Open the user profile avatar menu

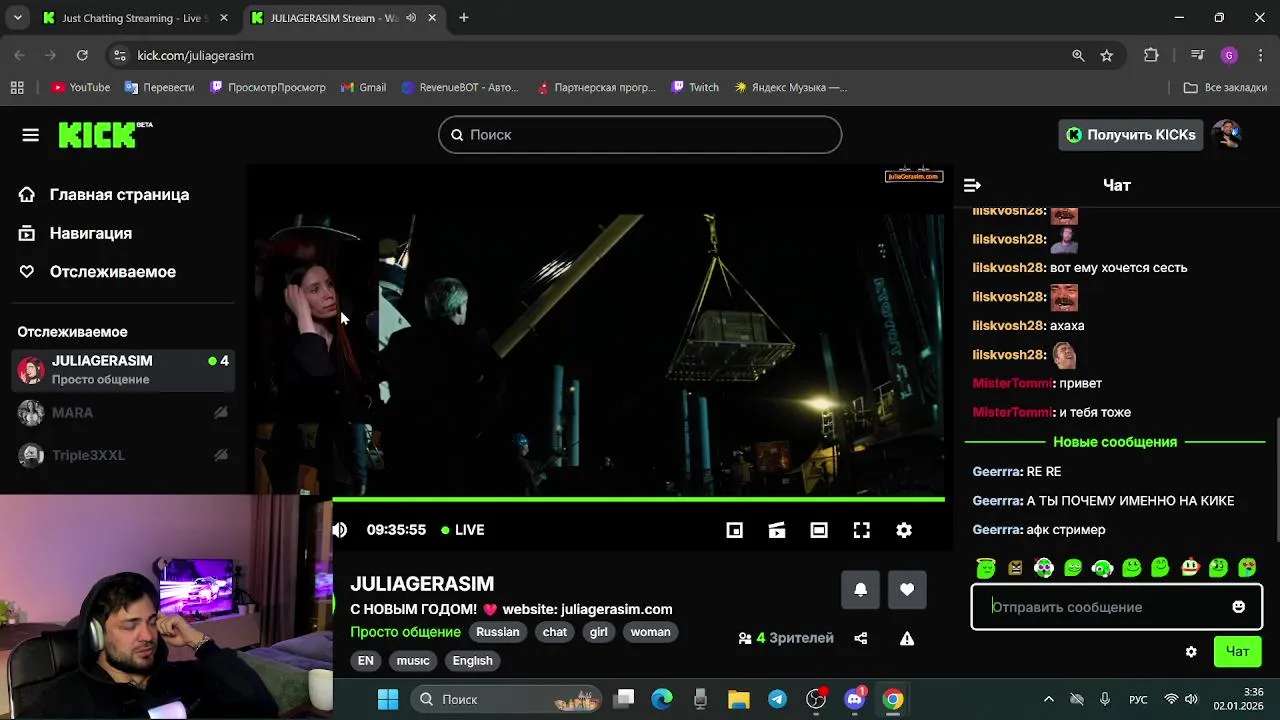click(1226, 135)
